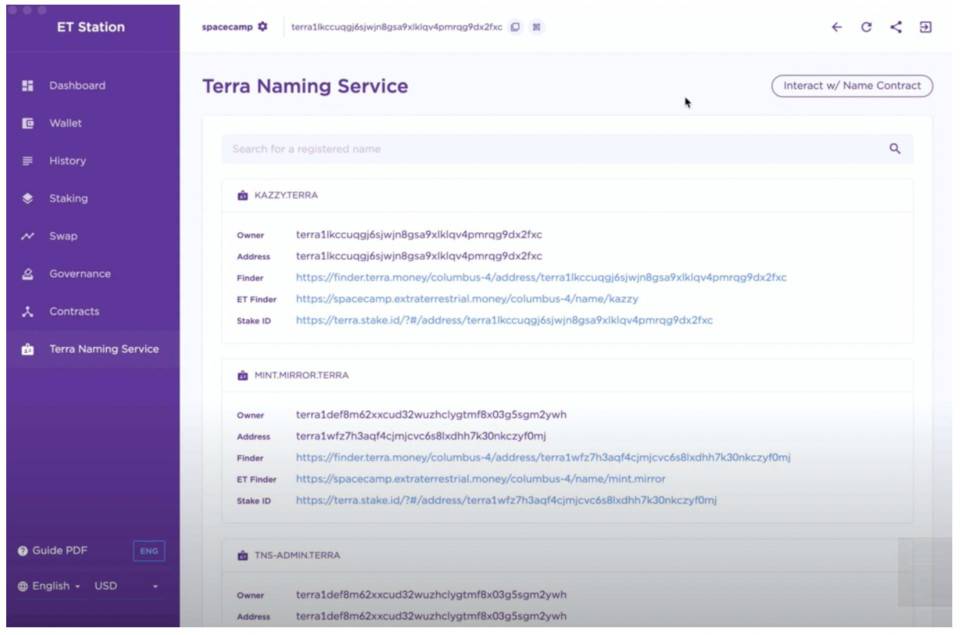Click the search magnifier icon
Viewport: 960px width, 635px height.
[894, 149]
